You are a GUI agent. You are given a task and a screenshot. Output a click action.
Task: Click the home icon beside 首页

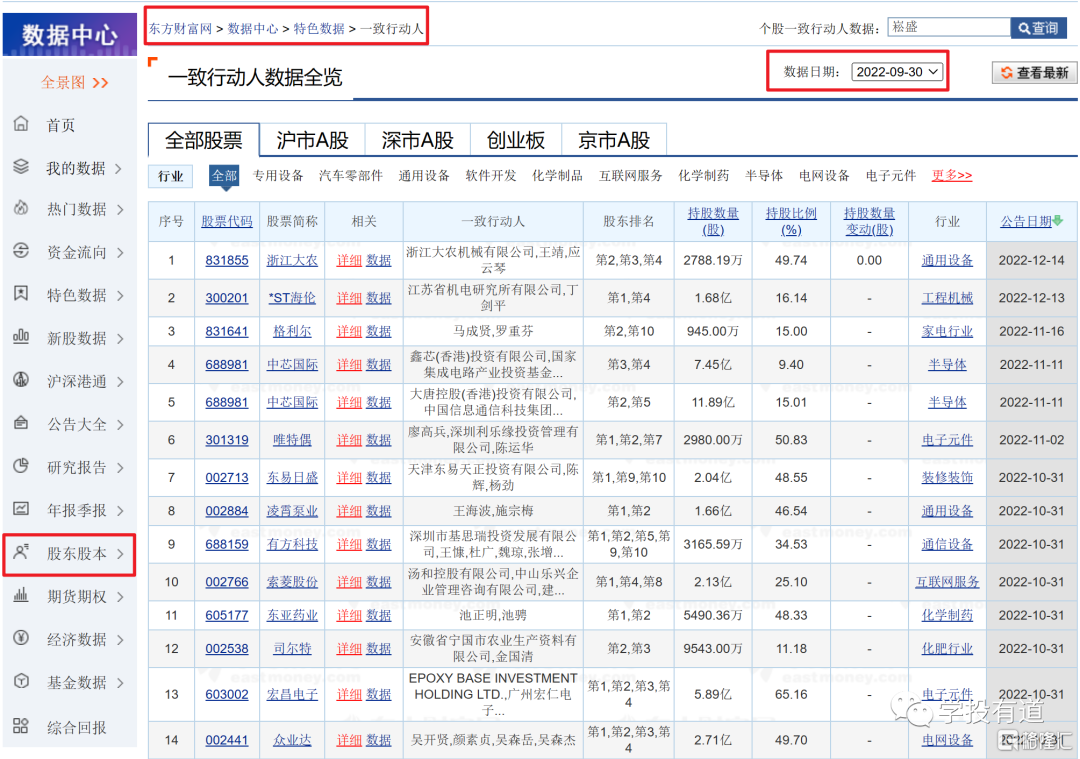click(x=21, y=124)
